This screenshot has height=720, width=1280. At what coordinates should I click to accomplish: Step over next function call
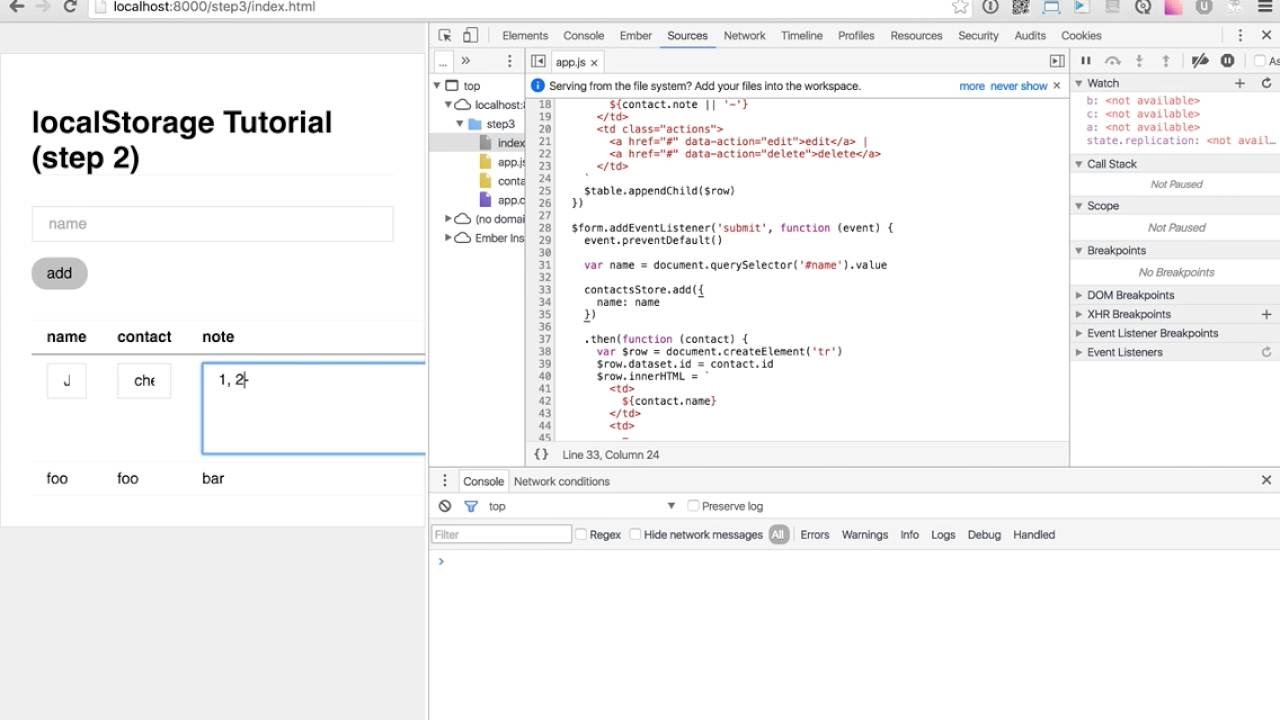tap(1112, 61)
